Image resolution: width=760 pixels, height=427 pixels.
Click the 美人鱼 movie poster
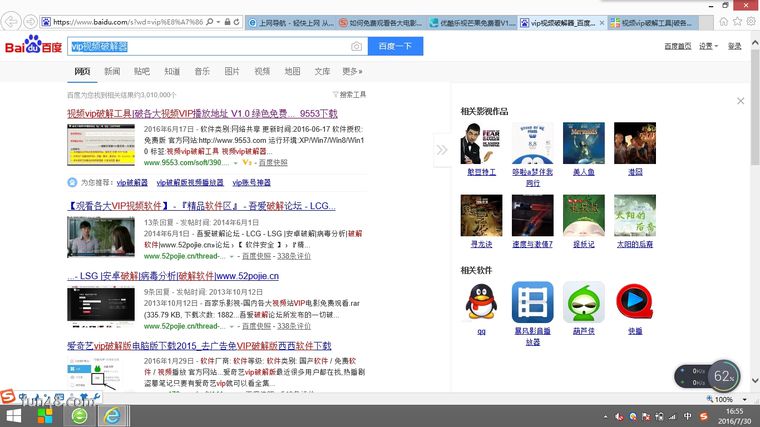[584, 143]
